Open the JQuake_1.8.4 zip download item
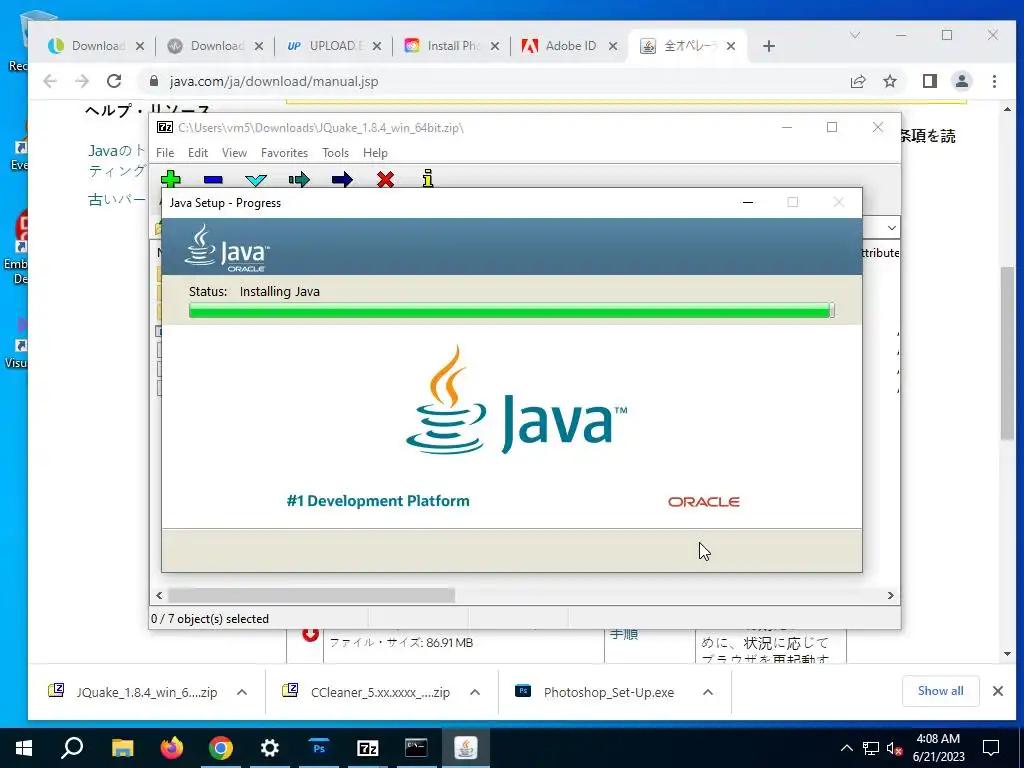 [133, 692]
